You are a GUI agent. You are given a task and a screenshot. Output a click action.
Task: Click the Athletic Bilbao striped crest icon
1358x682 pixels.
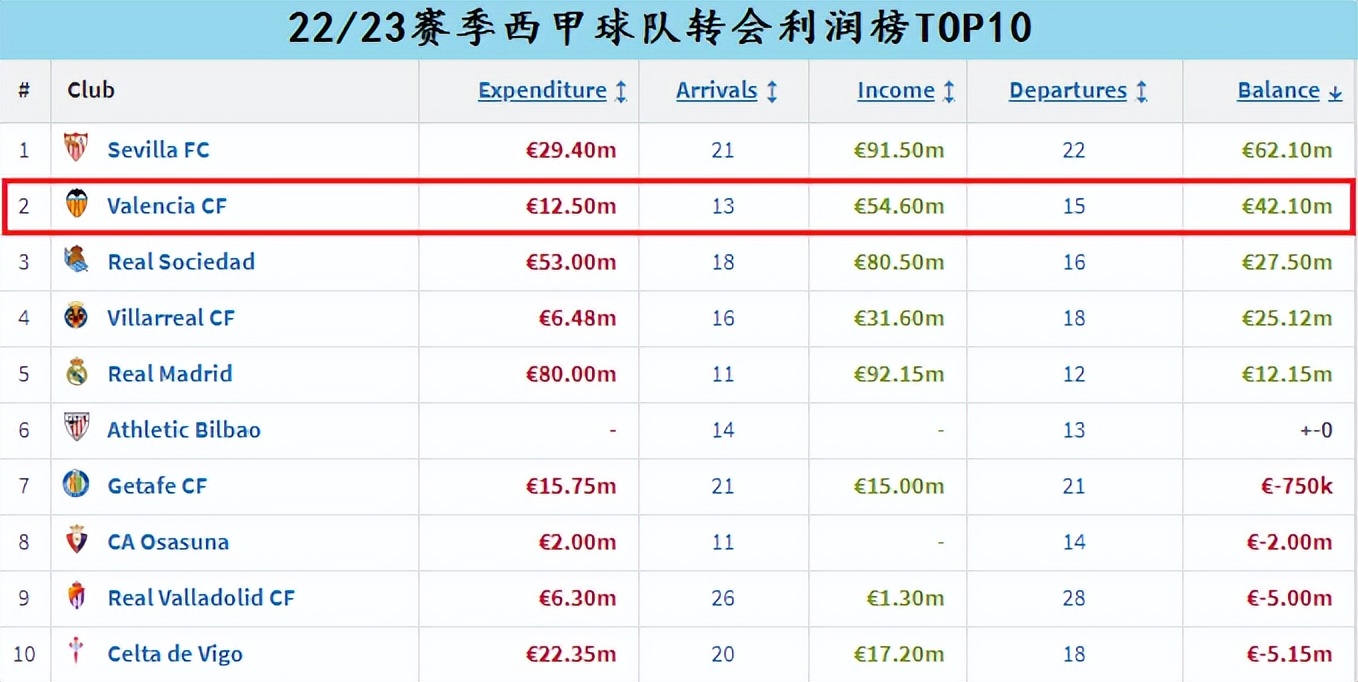pos(76,428)
